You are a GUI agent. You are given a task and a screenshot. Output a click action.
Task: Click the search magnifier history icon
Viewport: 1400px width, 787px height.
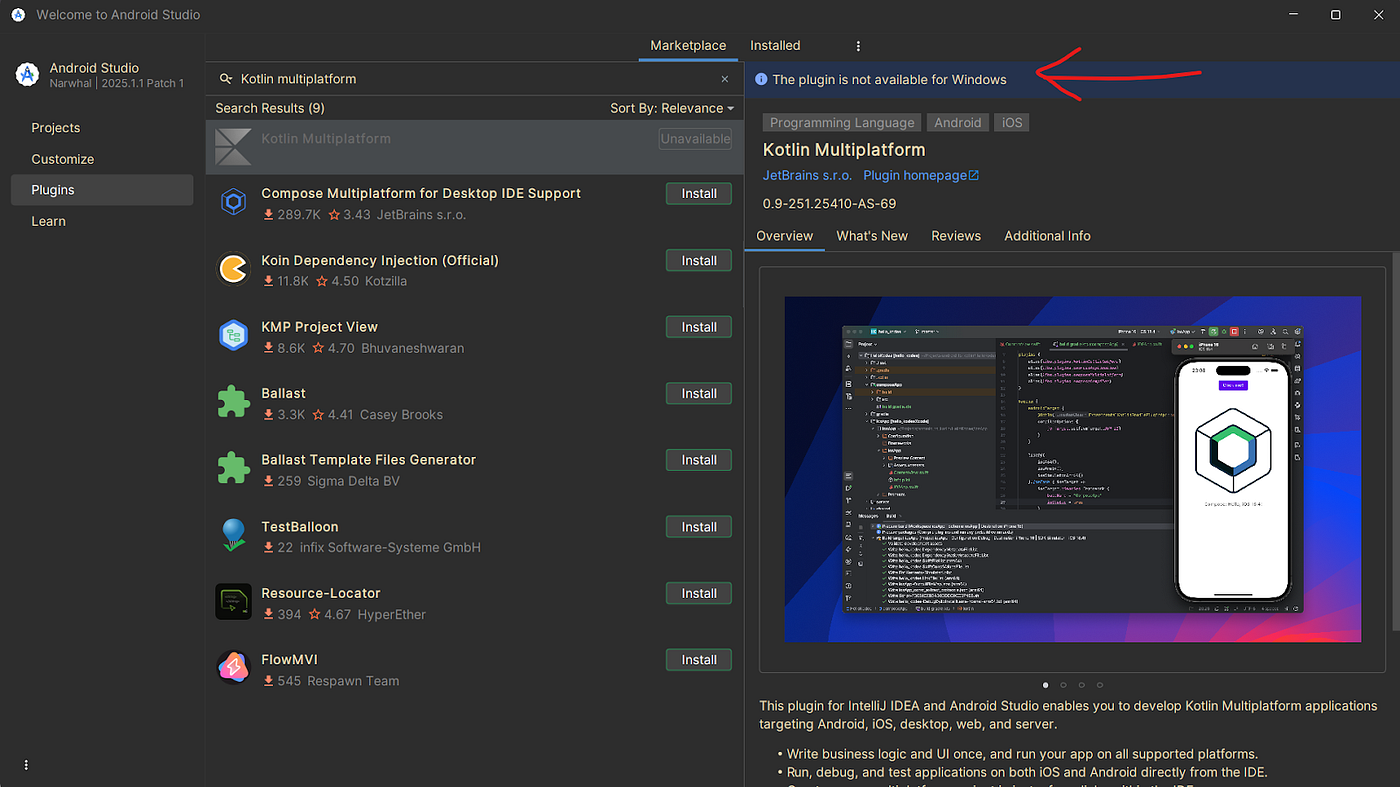point(226,79)
